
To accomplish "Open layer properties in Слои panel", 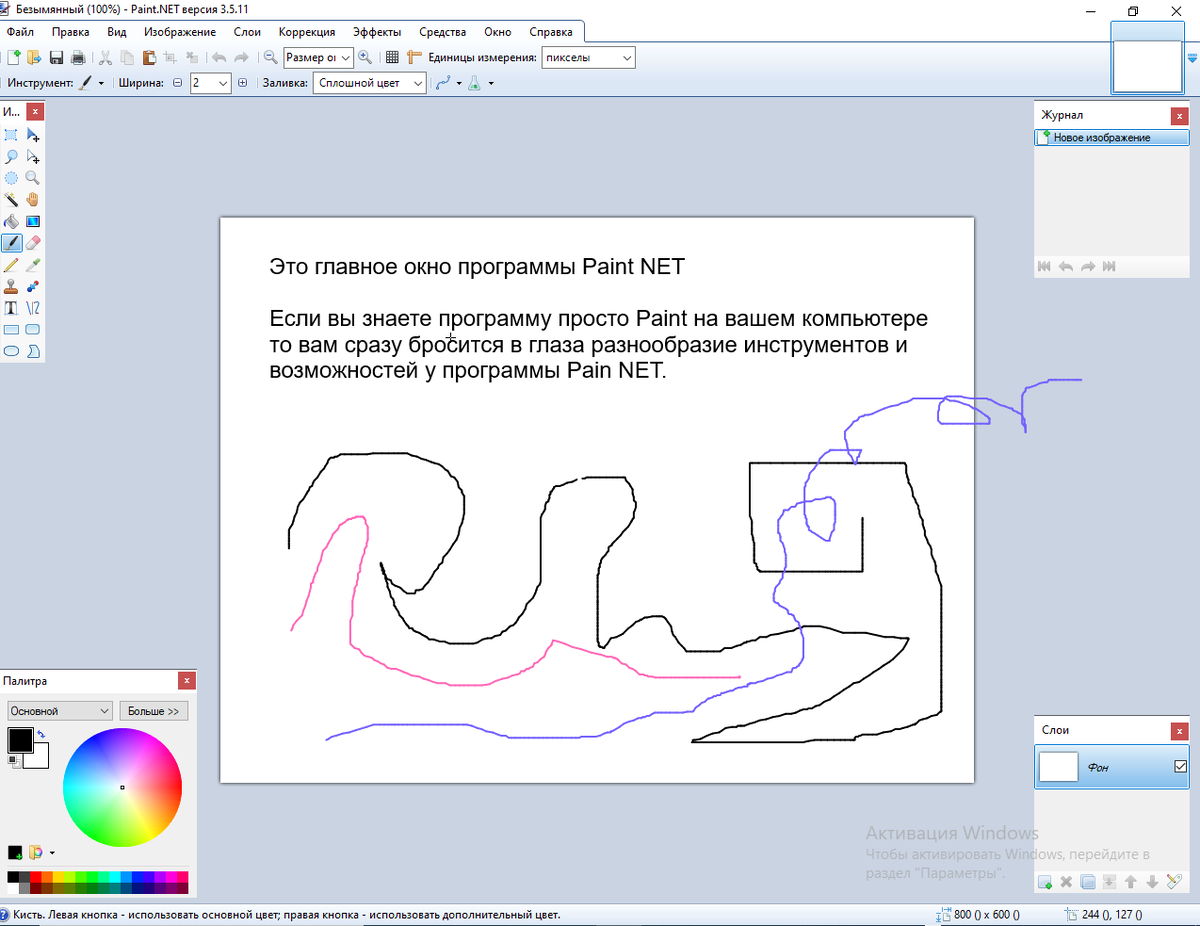I will click(x=1174, y=882).
